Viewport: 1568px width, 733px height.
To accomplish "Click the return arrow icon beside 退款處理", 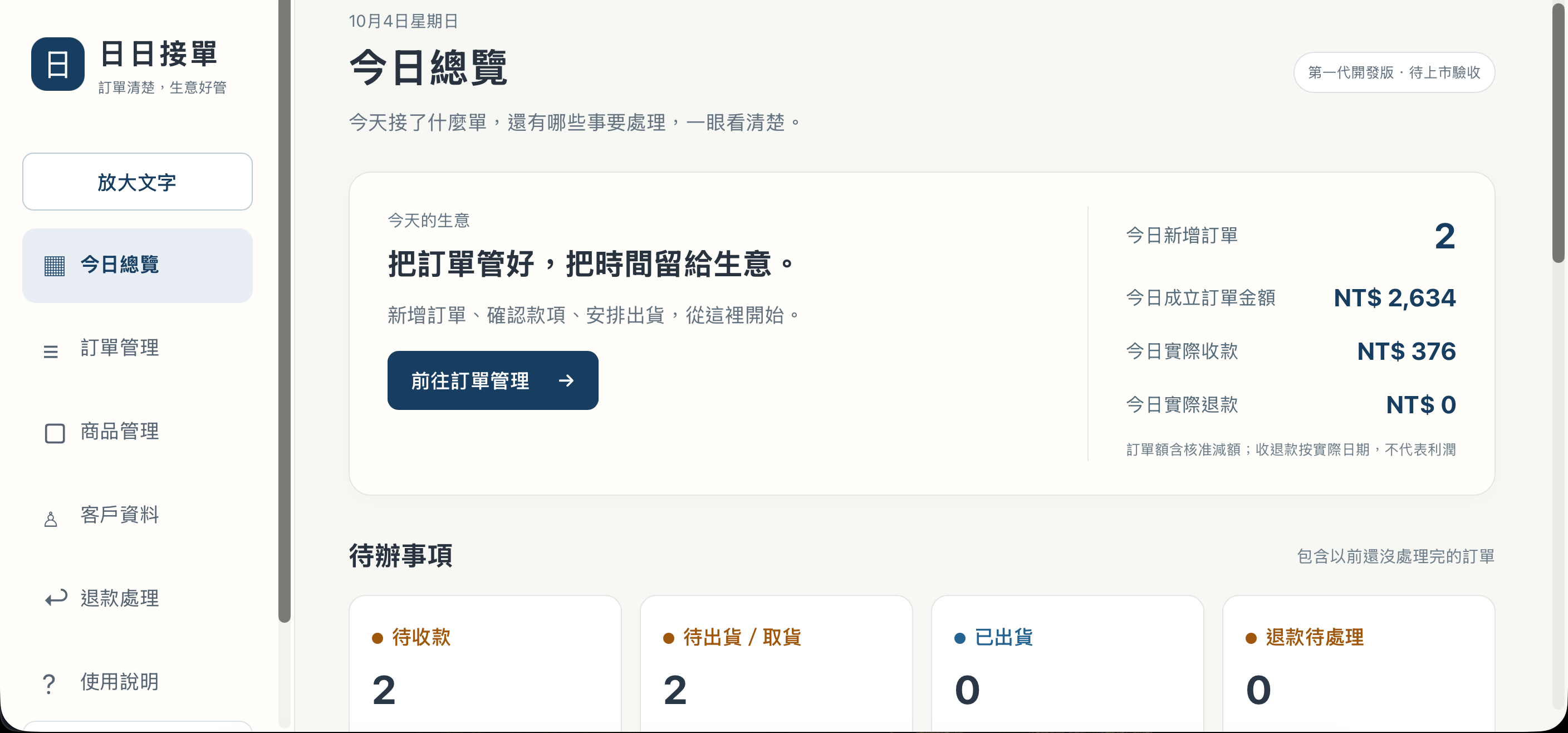I will click(x=55, y=598).
